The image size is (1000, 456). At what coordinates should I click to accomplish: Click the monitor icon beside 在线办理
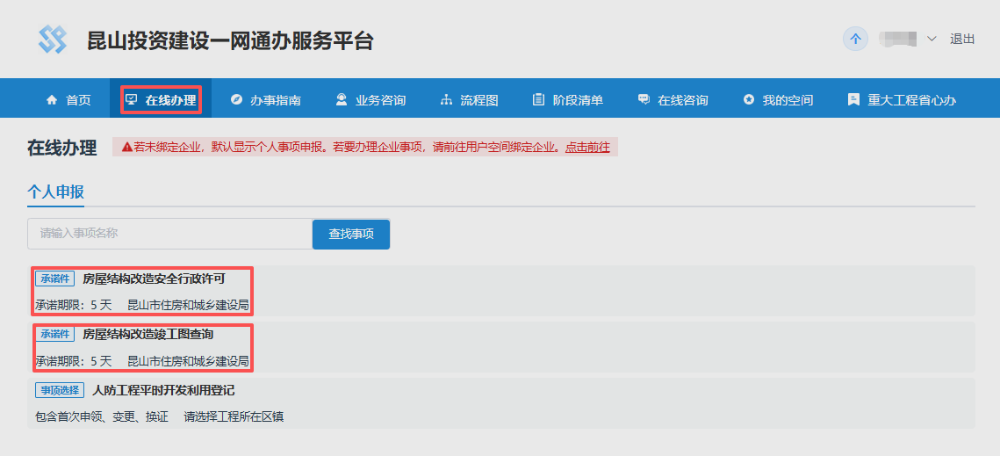[131, 99]
